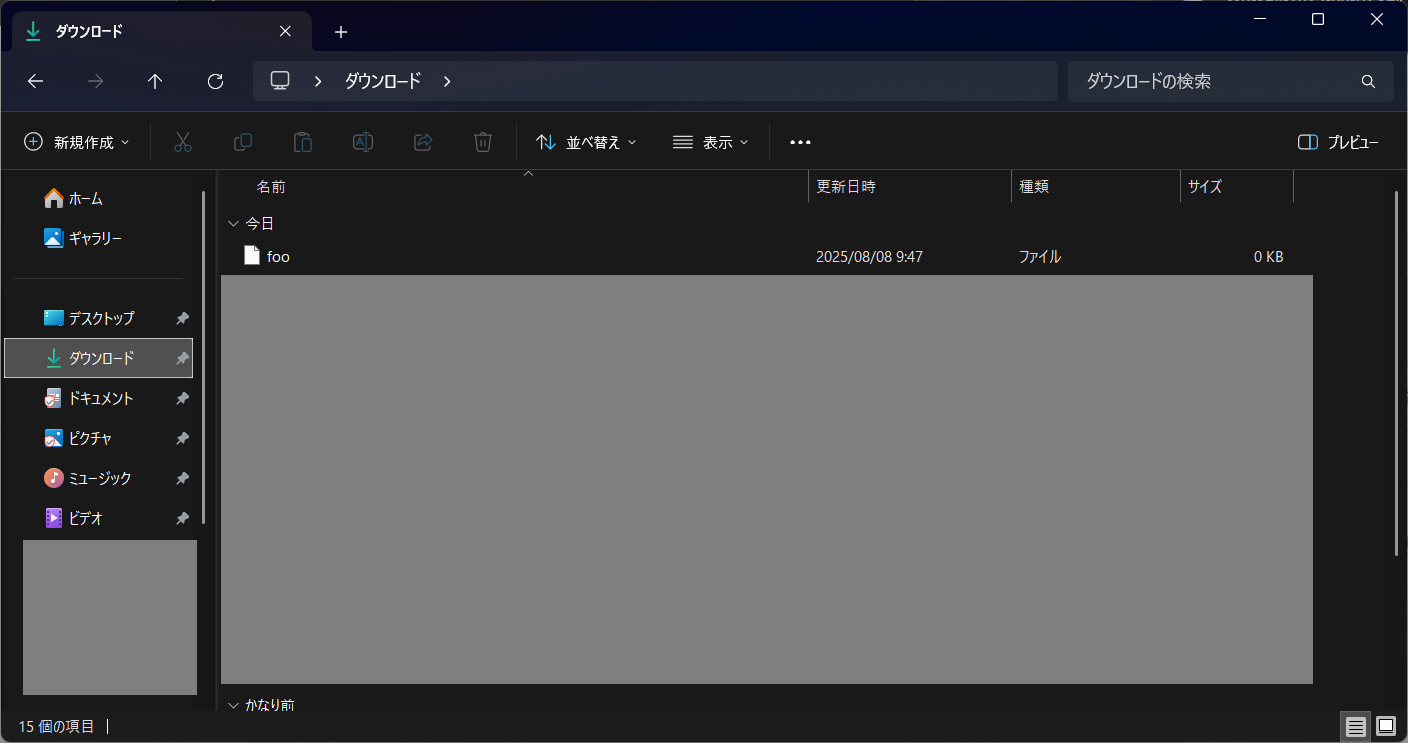
Task: Click the Cut scissors icon
Action: click(183, 142)
